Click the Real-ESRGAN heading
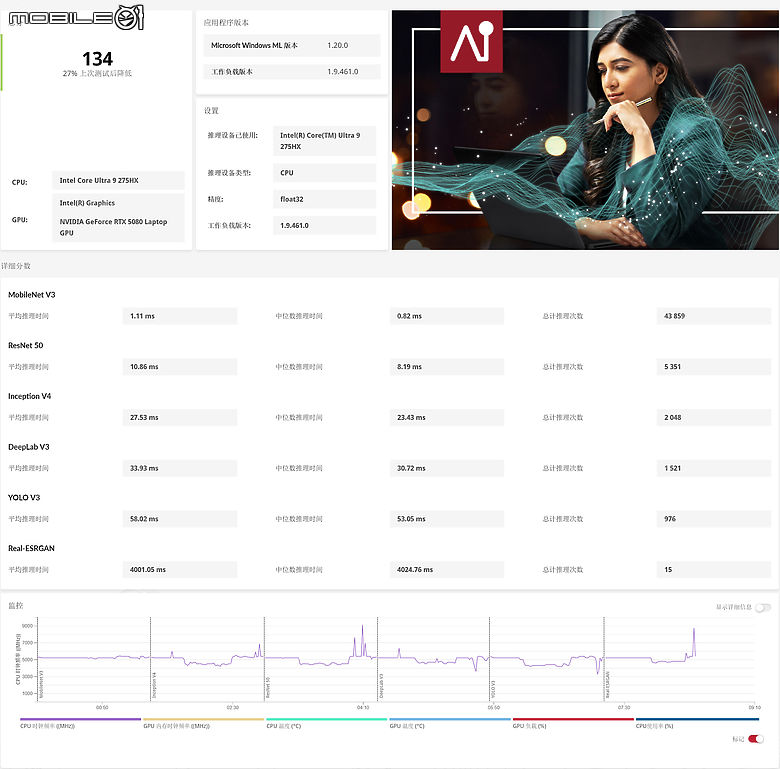Image resolution: width=780 pixels, height=769 pixels. click(31, 548)
